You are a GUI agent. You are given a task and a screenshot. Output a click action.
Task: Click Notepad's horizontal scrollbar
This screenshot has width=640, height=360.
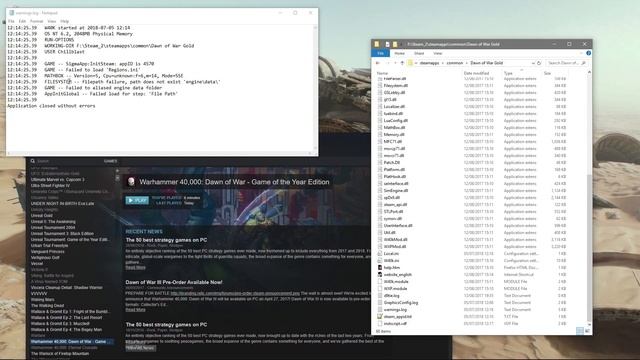tap(159, 153)
